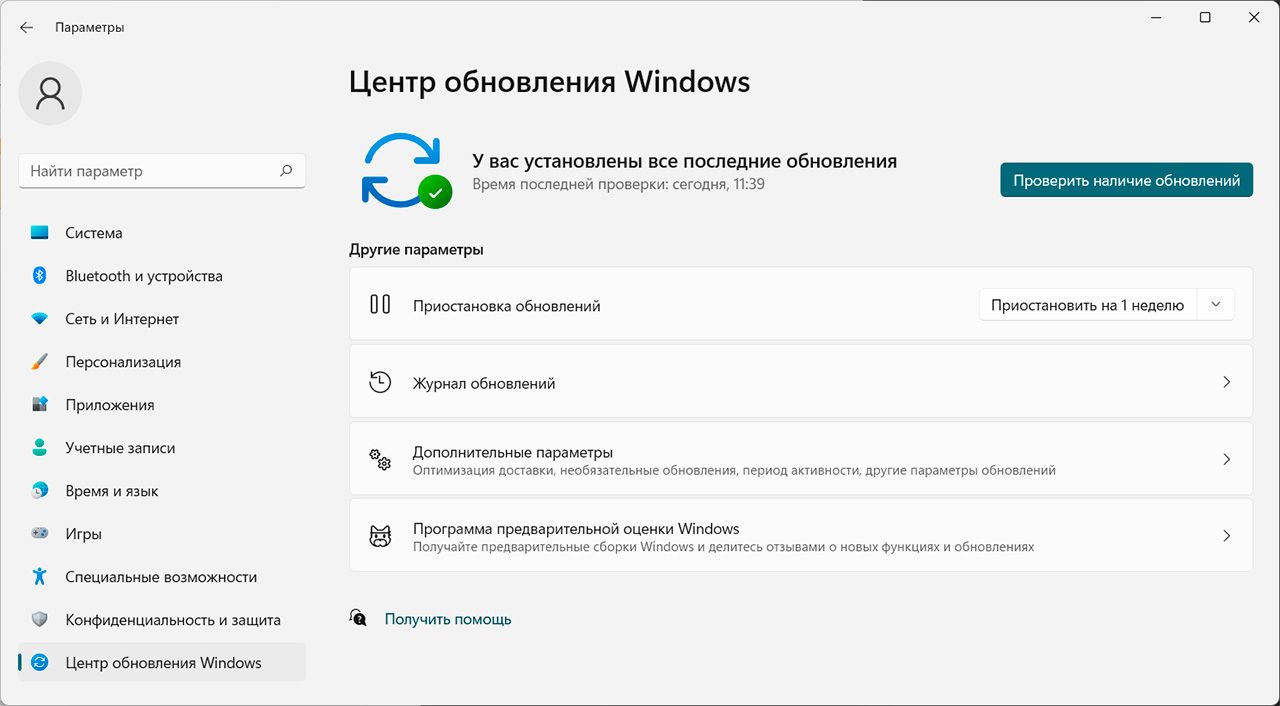Click the back arrow in title bar
The width and height of the screenshot is (1280, 706).
click(26, 27)
